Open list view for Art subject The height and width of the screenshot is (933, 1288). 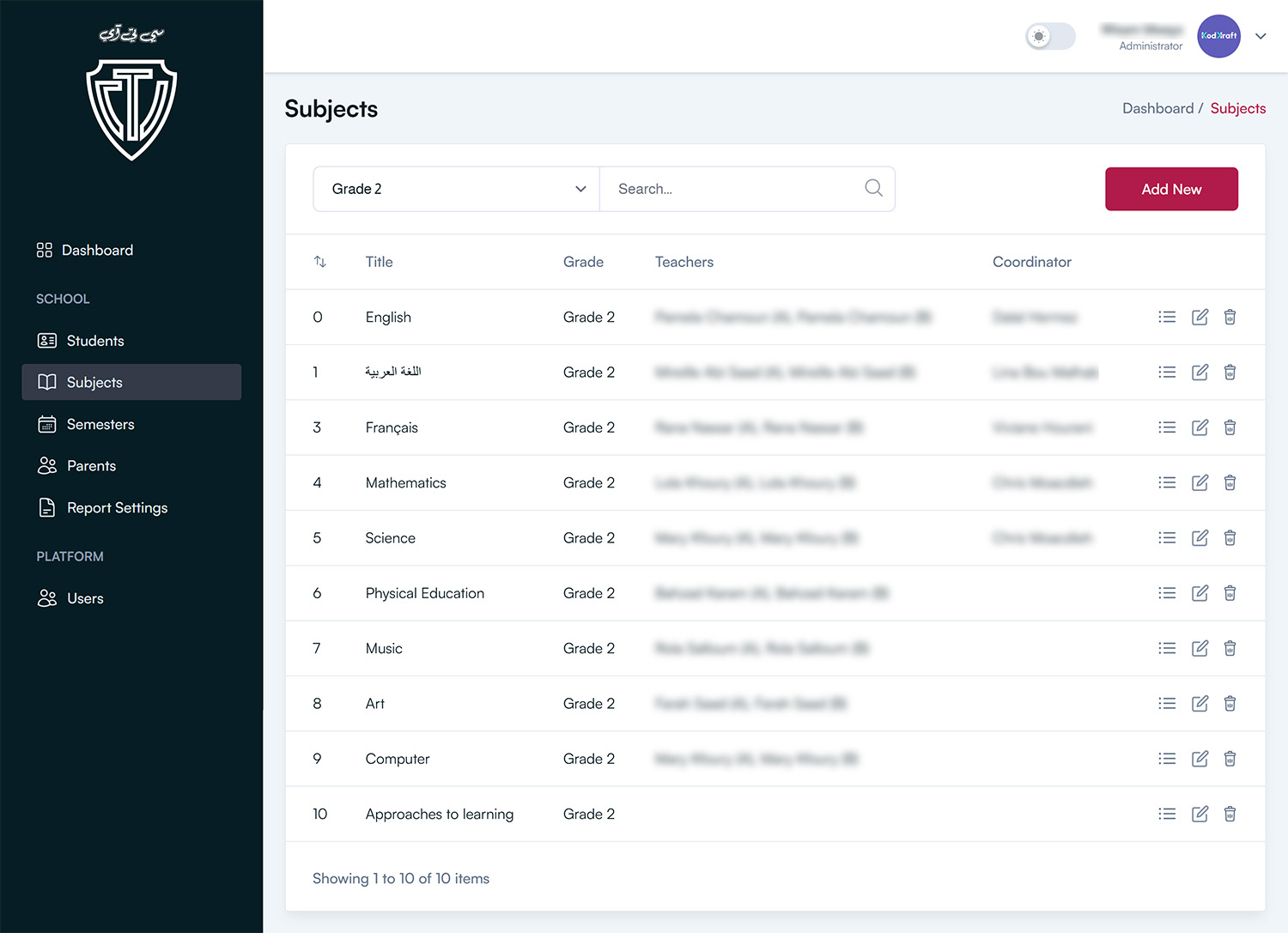(x=1167, y=704)
